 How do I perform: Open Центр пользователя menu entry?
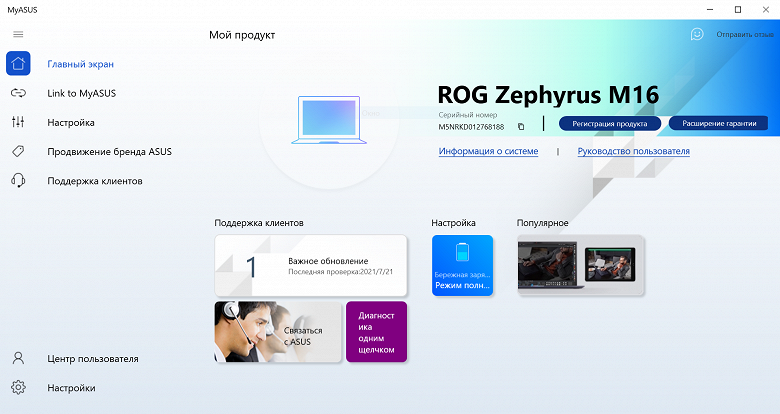[x=93, y=359]
